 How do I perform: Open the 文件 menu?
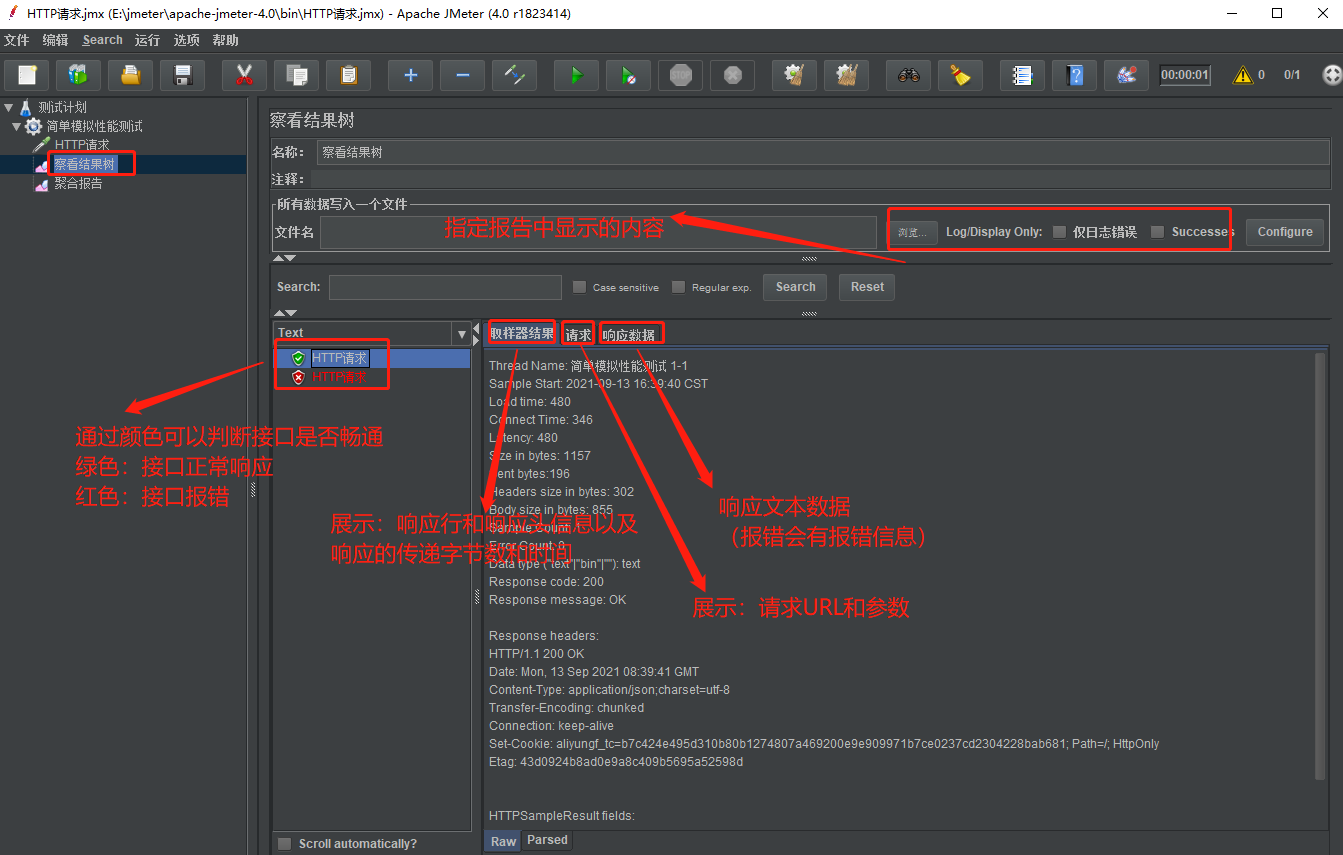click(17, 40)
